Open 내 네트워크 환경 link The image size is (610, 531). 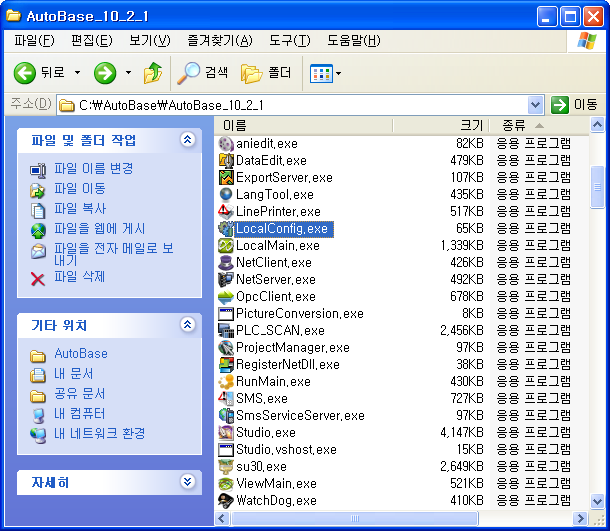100,434
